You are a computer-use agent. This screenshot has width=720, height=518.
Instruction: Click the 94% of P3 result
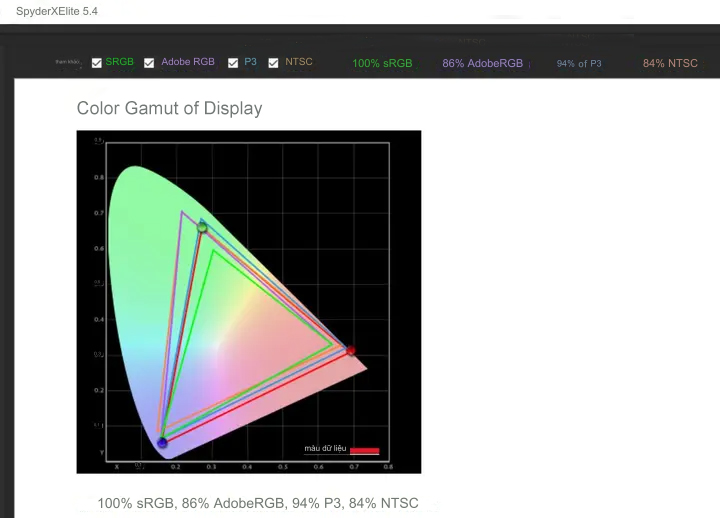pyautogui.click(x=579, y=63)
